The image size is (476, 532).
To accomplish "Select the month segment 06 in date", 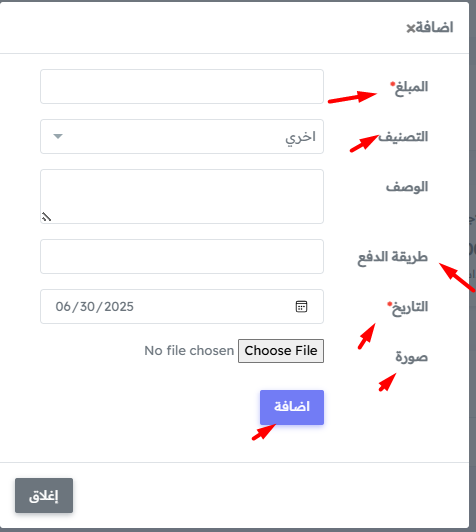I will pos(63,307).
